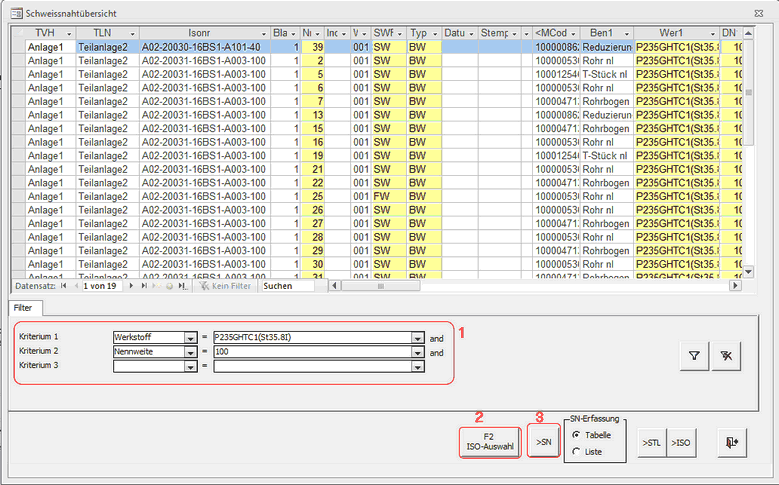Image resolution: width=779 pixels, height=485 pixels.
Task: Go to previous record in navigator
Action: coord(75,286)
